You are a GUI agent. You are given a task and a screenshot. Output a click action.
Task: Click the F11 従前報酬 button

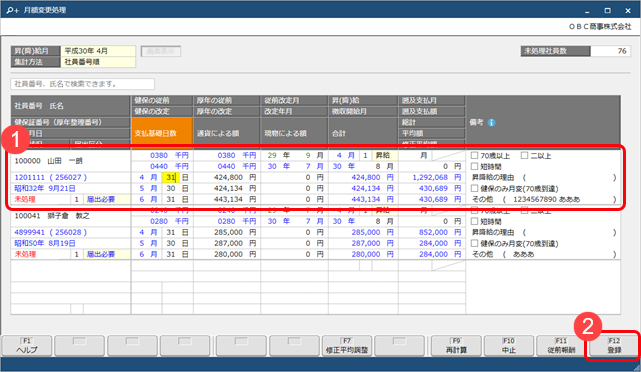click(x=561, y=346)
